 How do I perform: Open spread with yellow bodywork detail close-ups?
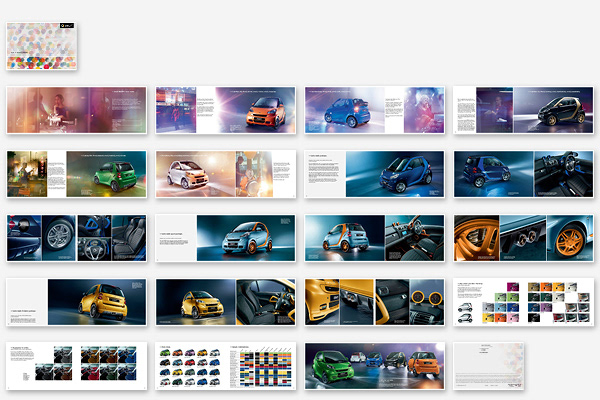375,302
